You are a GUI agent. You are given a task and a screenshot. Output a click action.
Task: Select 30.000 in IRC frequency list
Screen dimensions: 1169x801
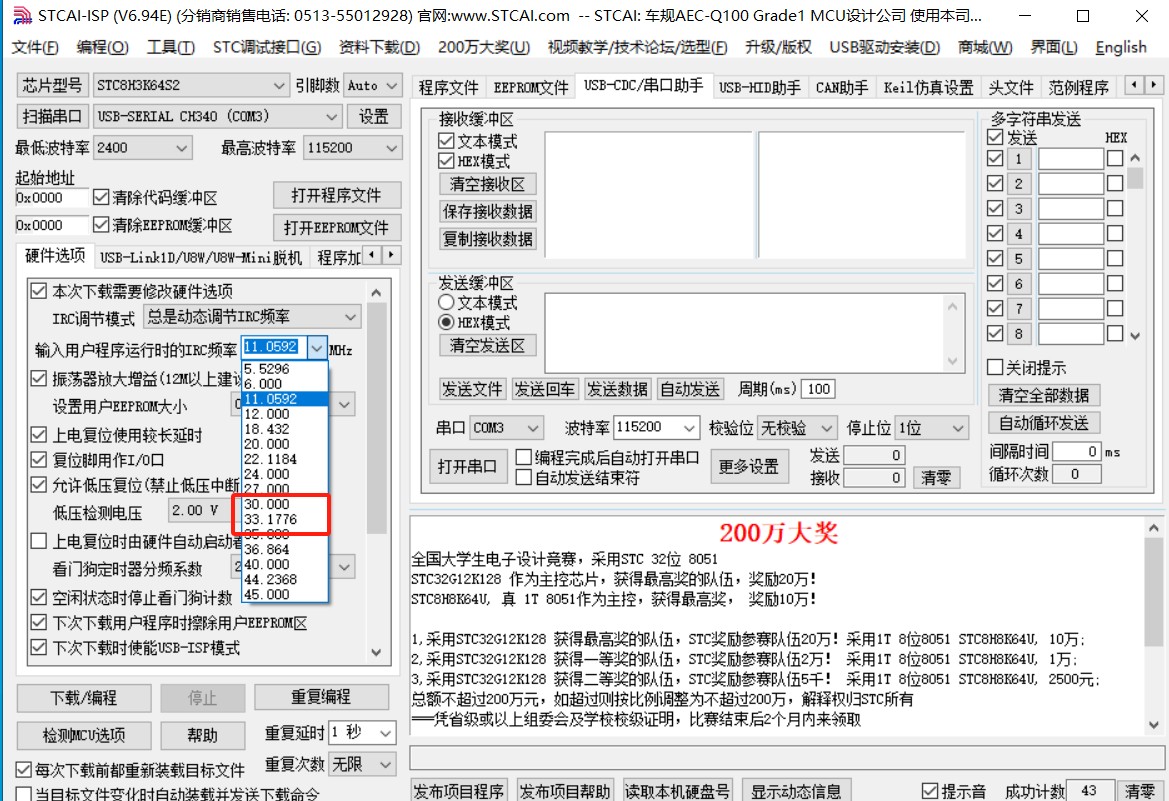tap(284, 504)
